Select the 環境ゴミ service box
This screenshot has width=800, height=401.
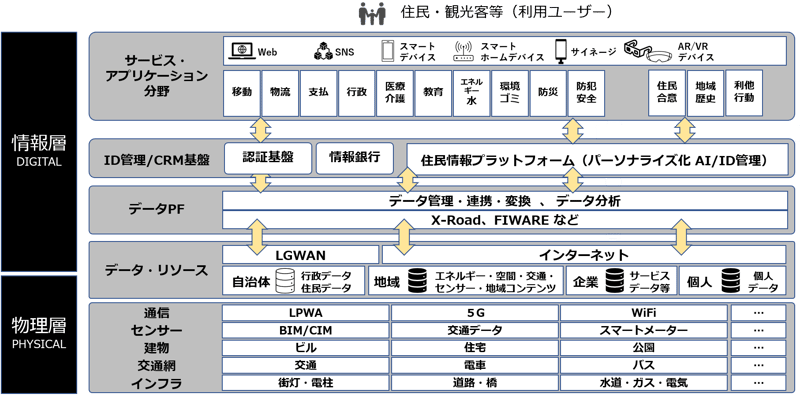tap(510, 93)
